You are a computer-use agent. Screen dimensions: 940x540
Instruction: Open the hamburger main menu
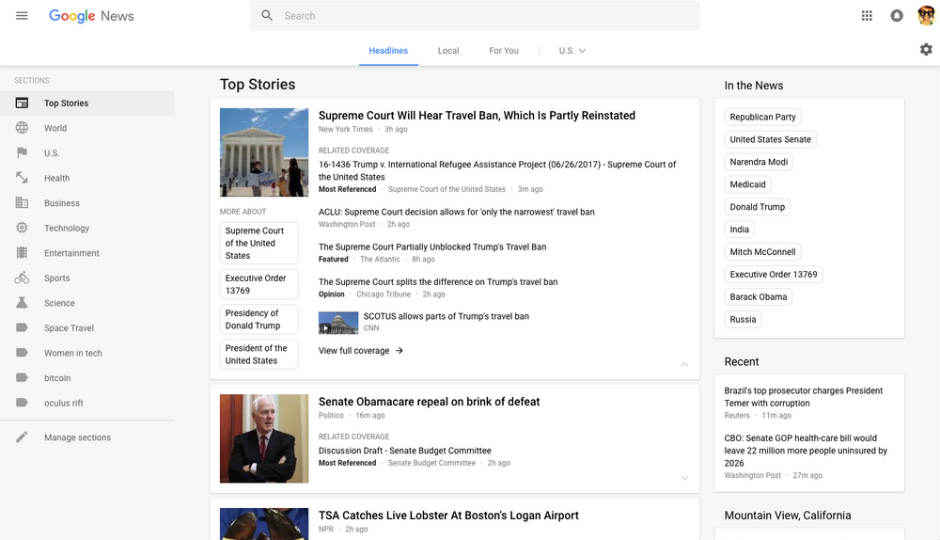[x=22, y=16]
